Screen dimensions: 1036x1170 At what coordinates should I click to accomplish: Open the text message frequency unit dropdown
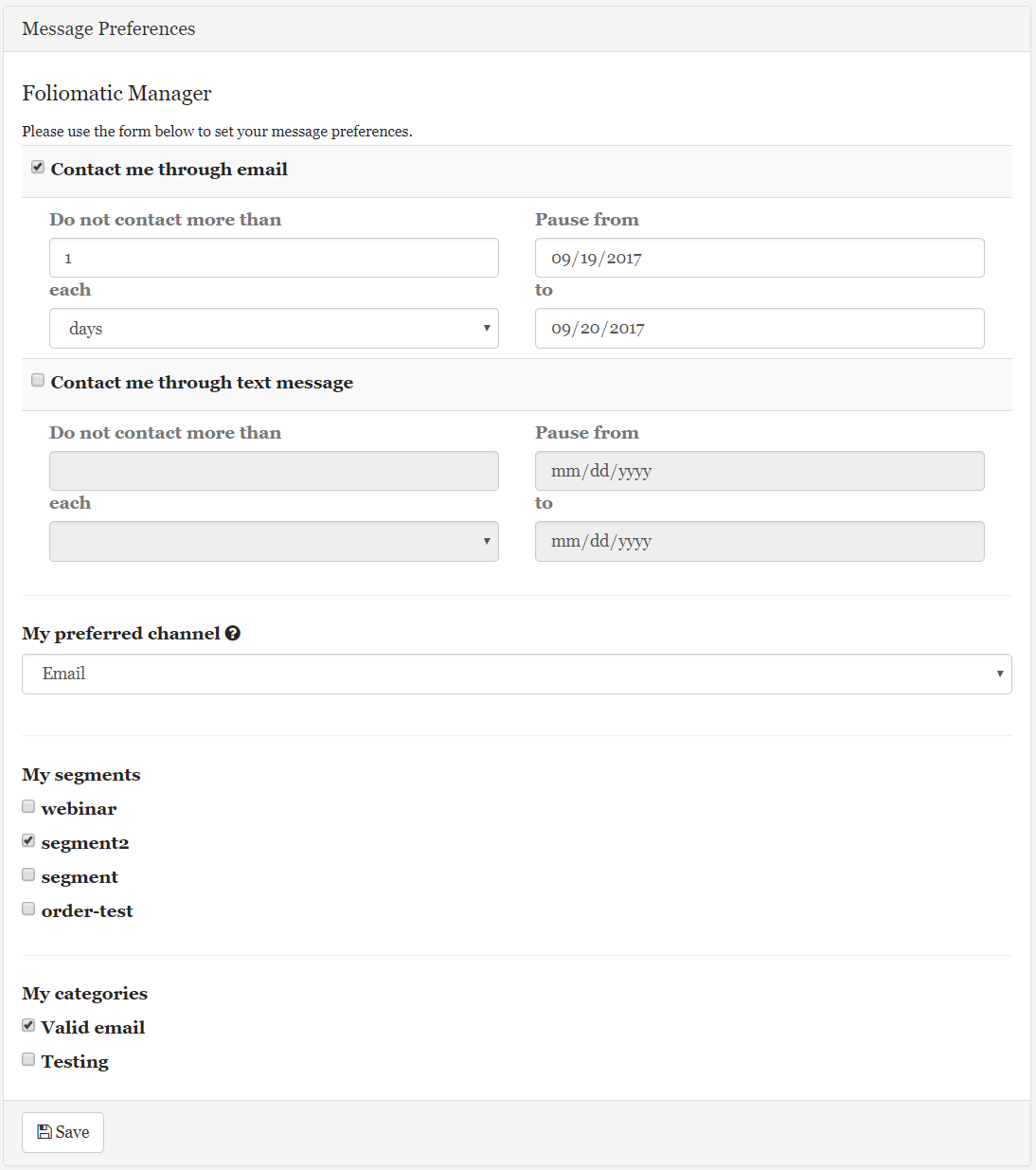coord(274,541)
